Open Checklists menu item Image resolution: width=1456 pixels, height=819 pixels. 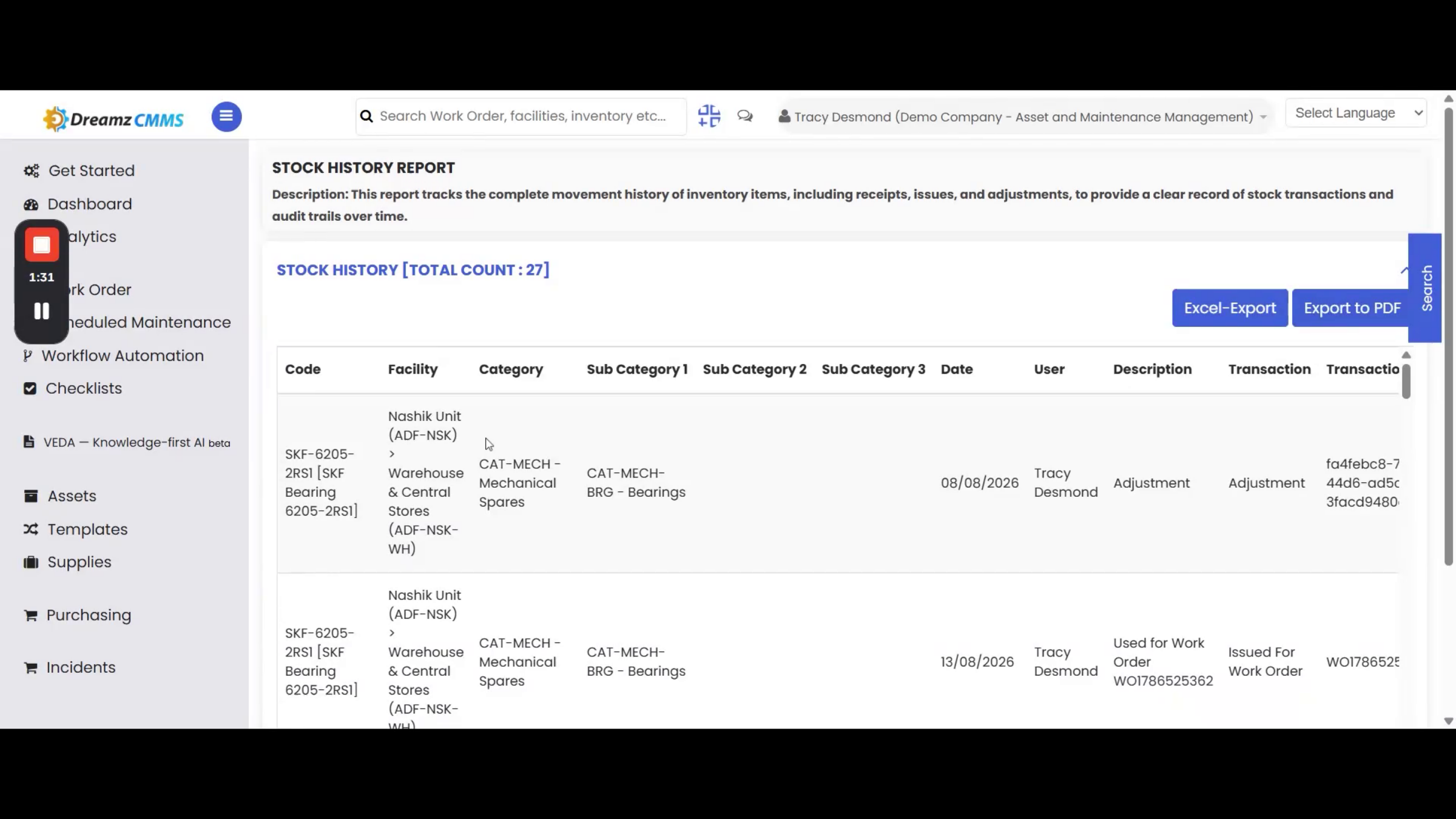click(84, 388)
